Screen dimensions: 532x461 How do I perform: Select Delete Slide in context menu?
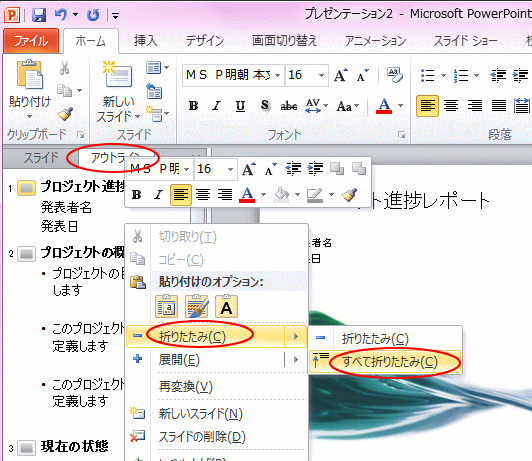(216, 437)
